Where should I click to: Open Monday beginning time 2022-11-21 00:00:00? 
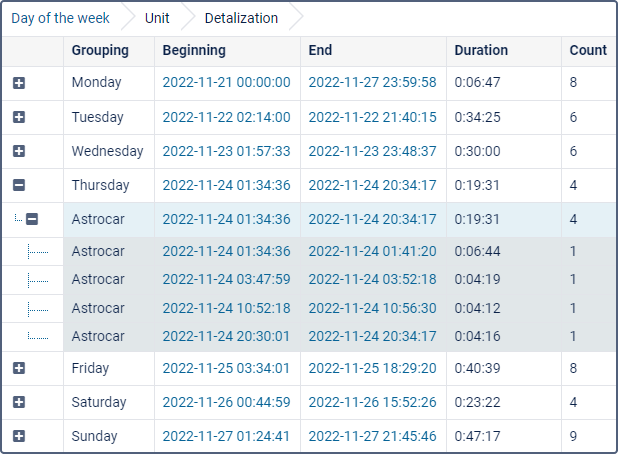226,83
